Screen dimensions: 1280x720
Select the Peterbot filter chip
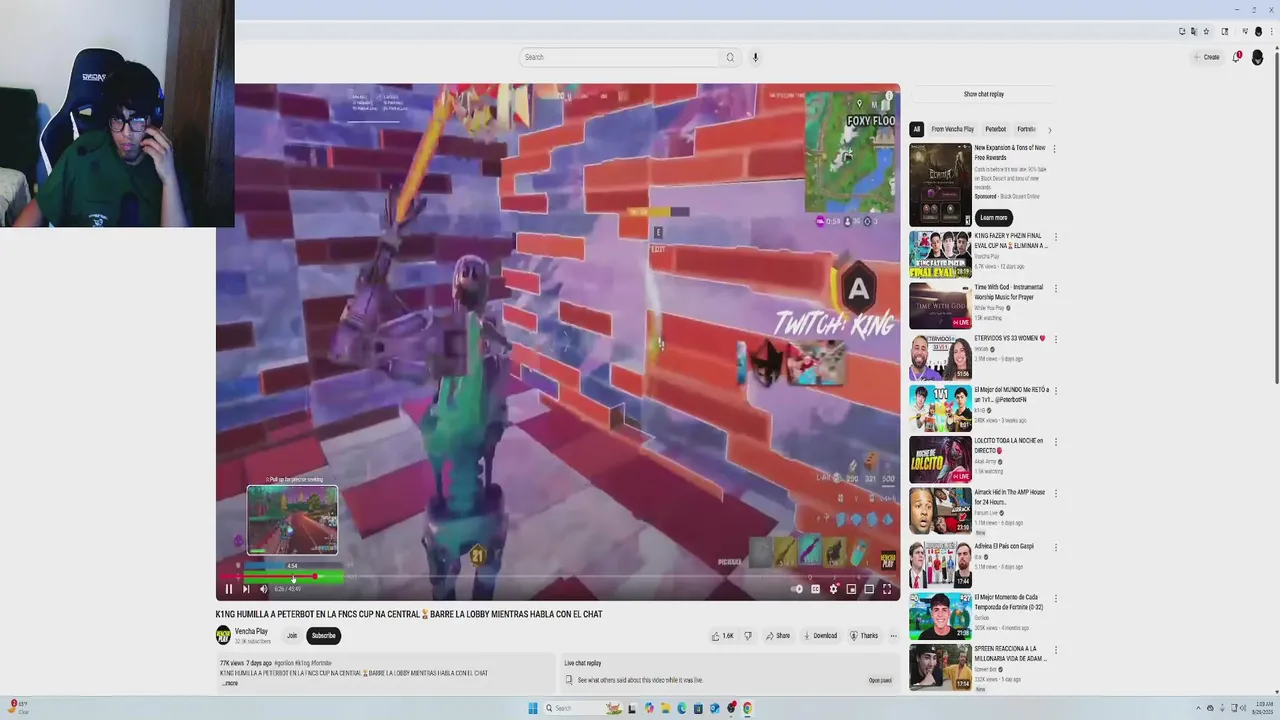pos(995,129)
